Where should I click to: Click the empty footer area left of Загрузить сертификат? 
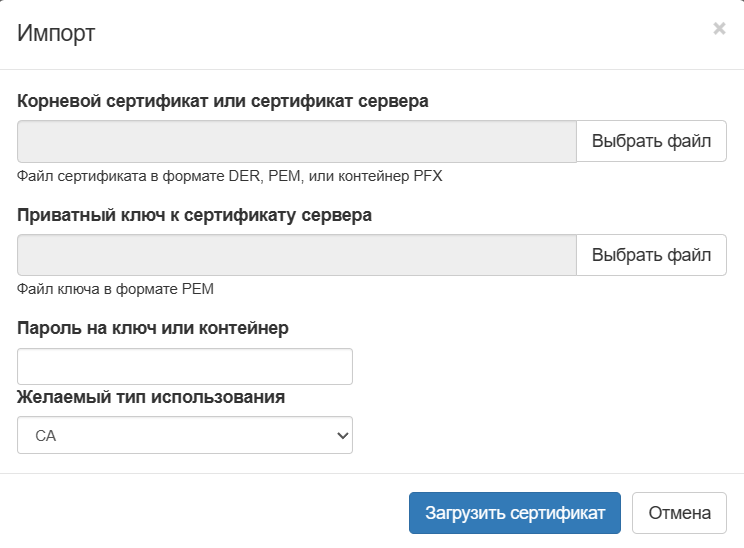200,513
